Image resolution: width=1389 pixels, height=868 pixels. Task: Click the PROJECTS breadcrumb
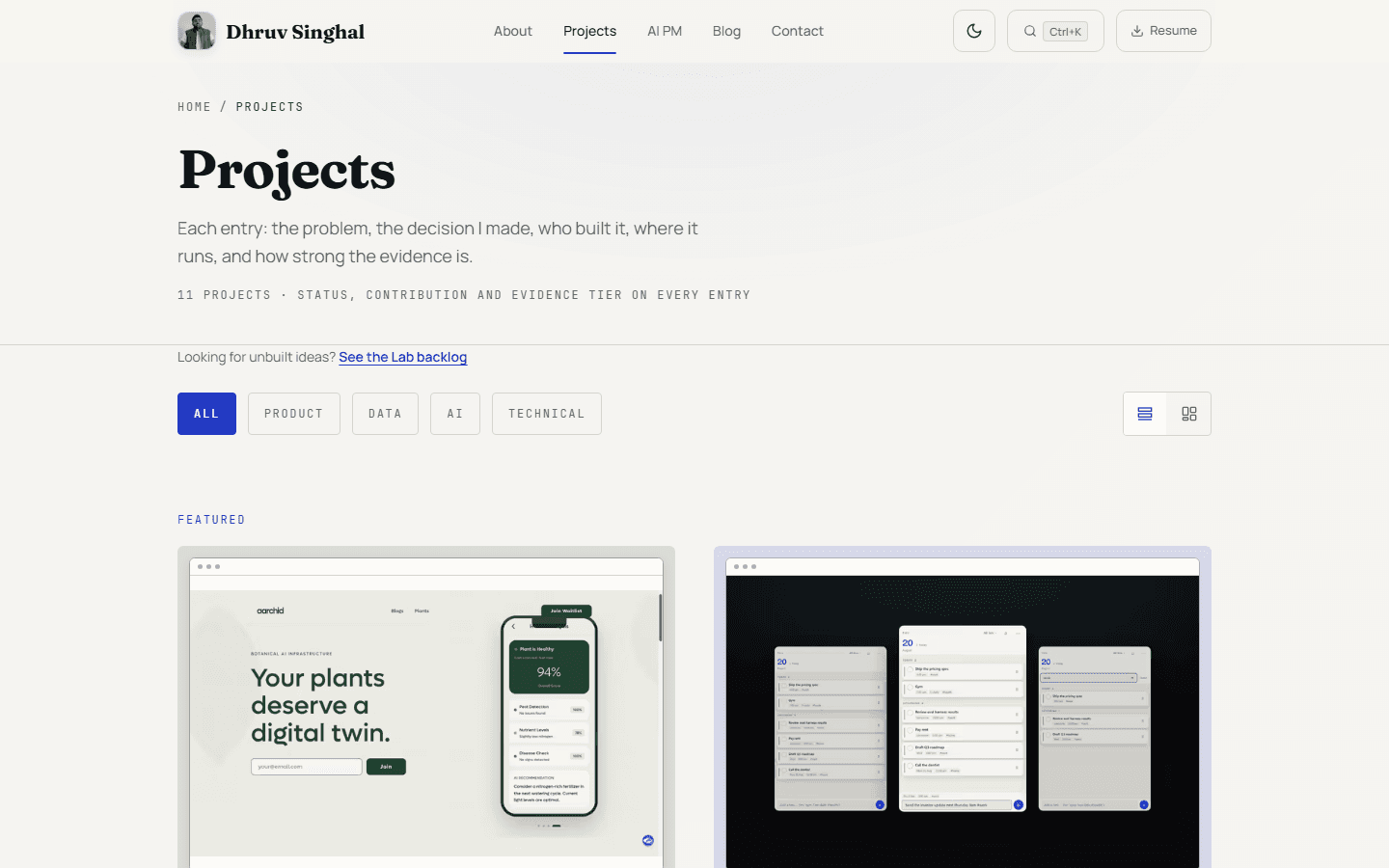269,107
